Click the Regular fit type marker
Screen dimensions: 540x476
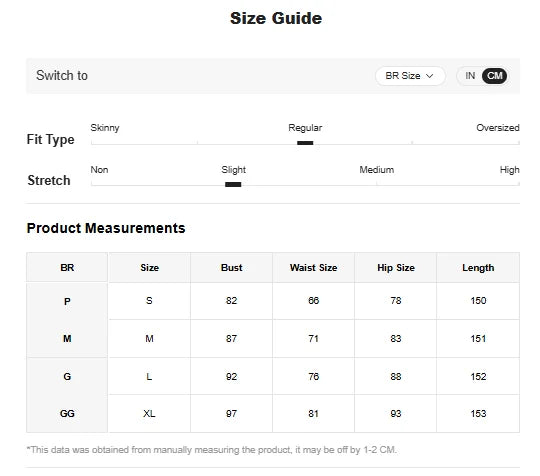(305, 143)
